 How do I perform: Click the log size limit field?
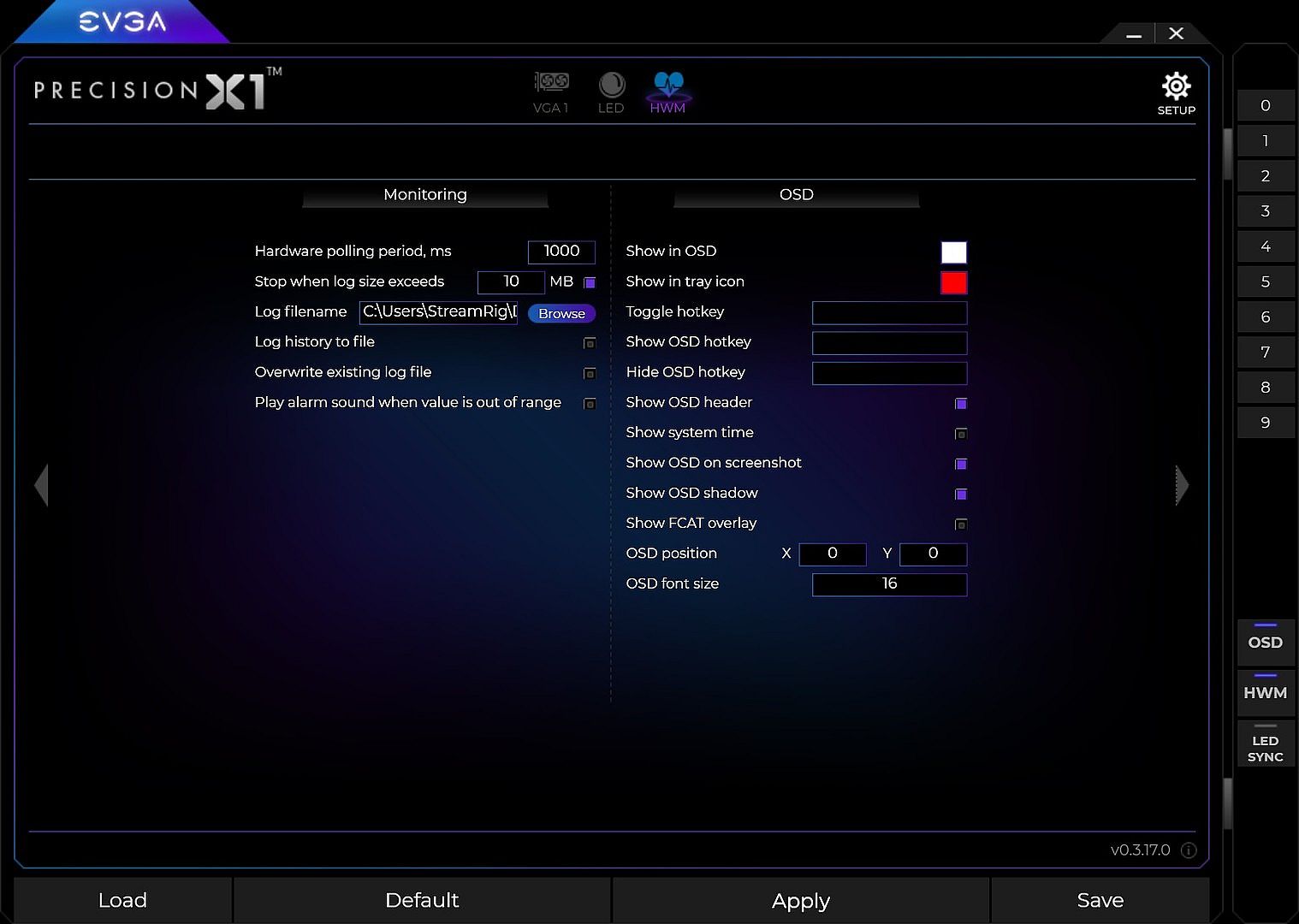(x=511, y=281)
